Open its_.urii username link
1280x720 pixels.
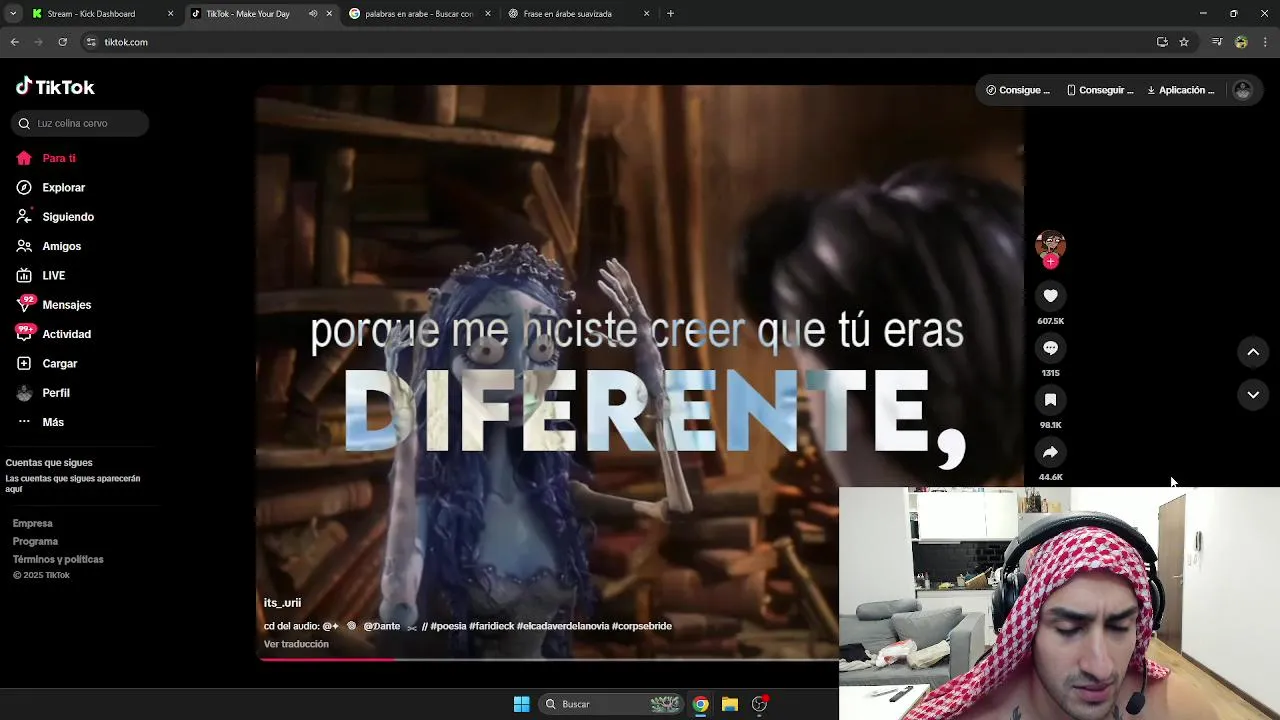click(282, 603)
